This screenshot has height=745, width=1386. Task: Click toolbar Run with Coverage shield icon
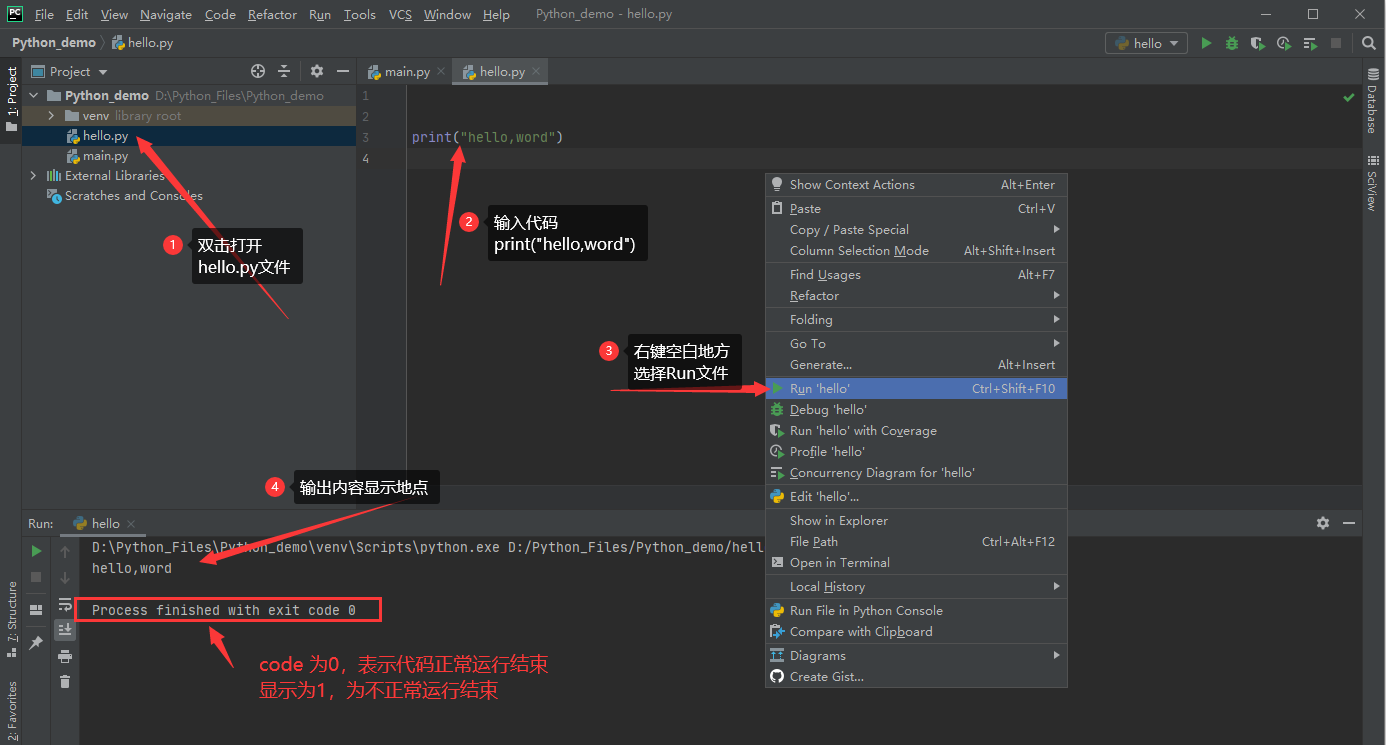(1258, 43)
